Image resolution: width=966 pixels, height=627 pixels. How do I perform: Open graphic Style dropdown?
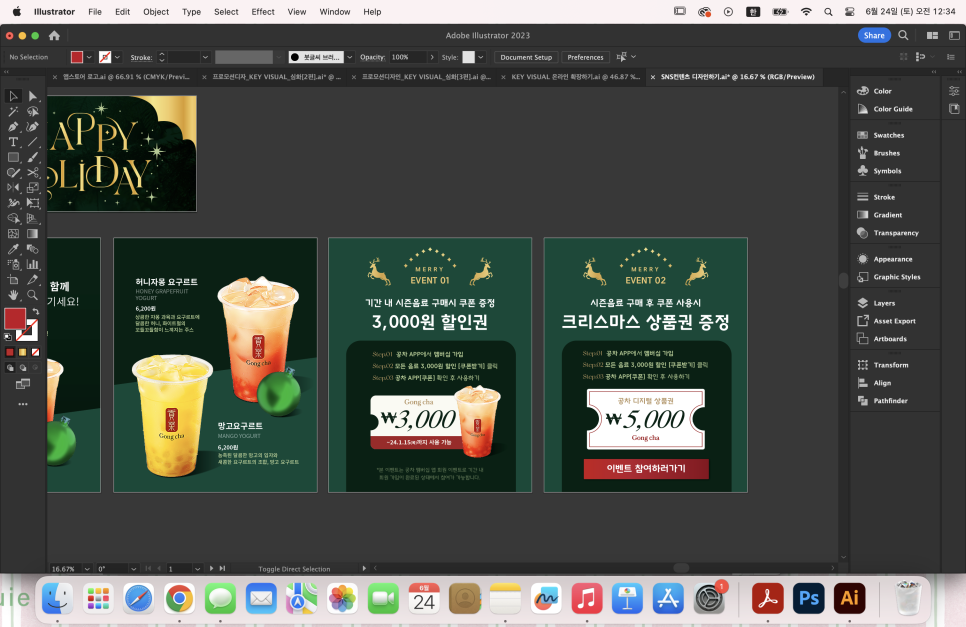481,57
